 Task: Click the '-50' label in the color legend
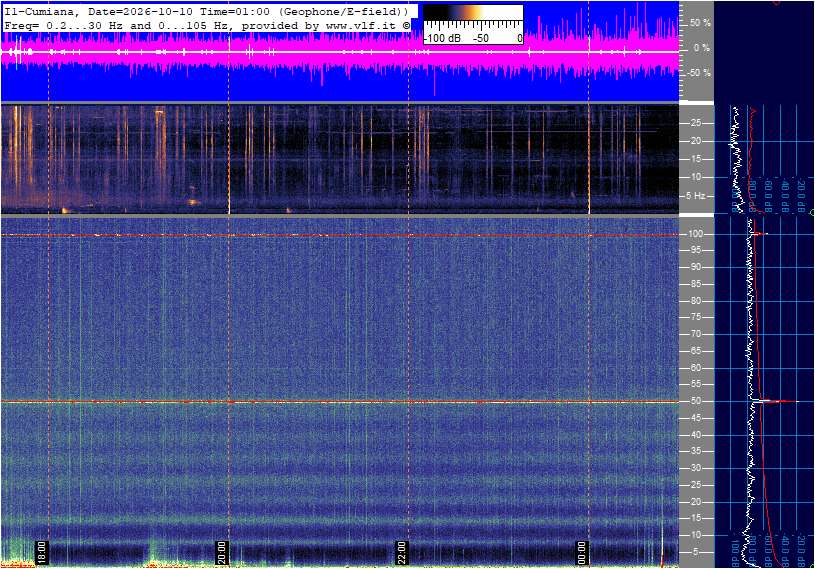coord(481,38)
